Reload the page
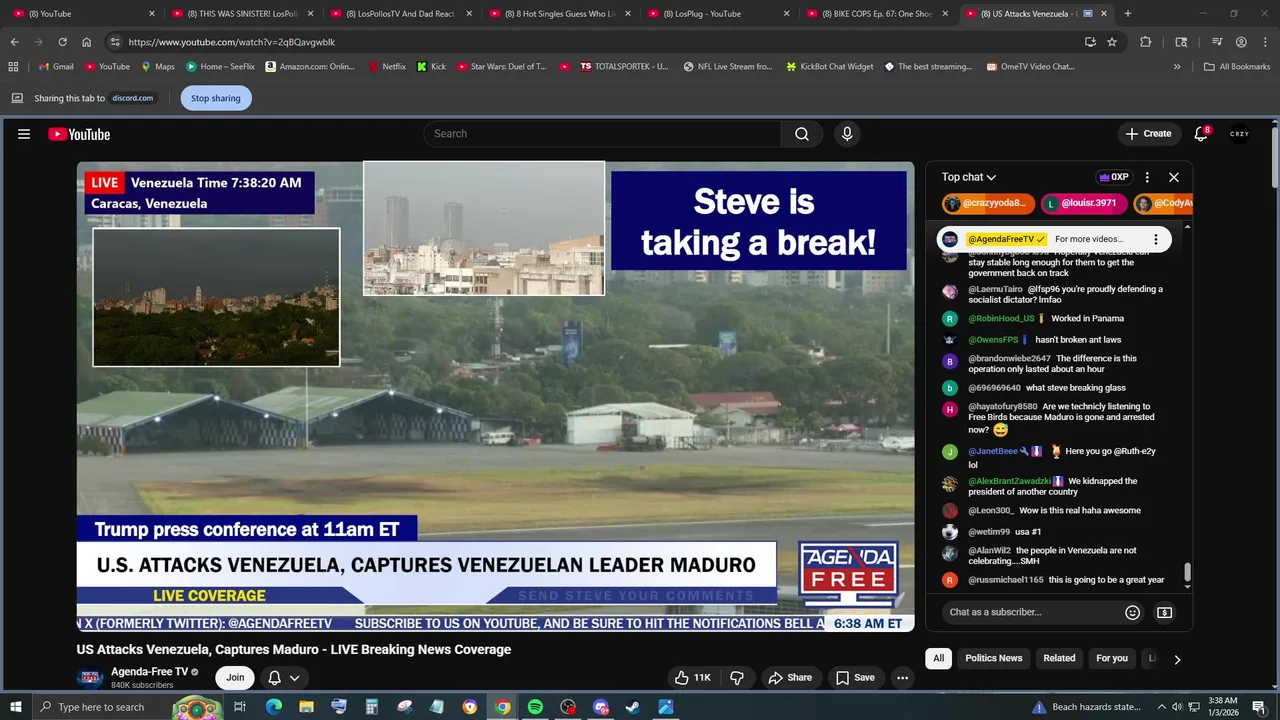Image resolution: width=1280 pixels, height=720 pixels. tap(62, 42)
